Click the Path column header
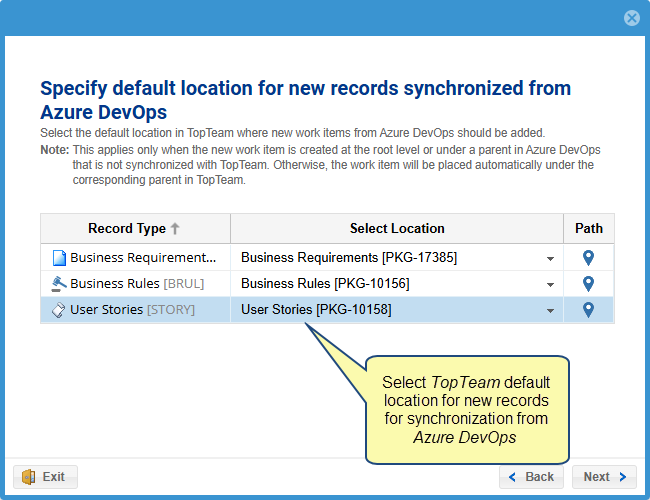 589,229
